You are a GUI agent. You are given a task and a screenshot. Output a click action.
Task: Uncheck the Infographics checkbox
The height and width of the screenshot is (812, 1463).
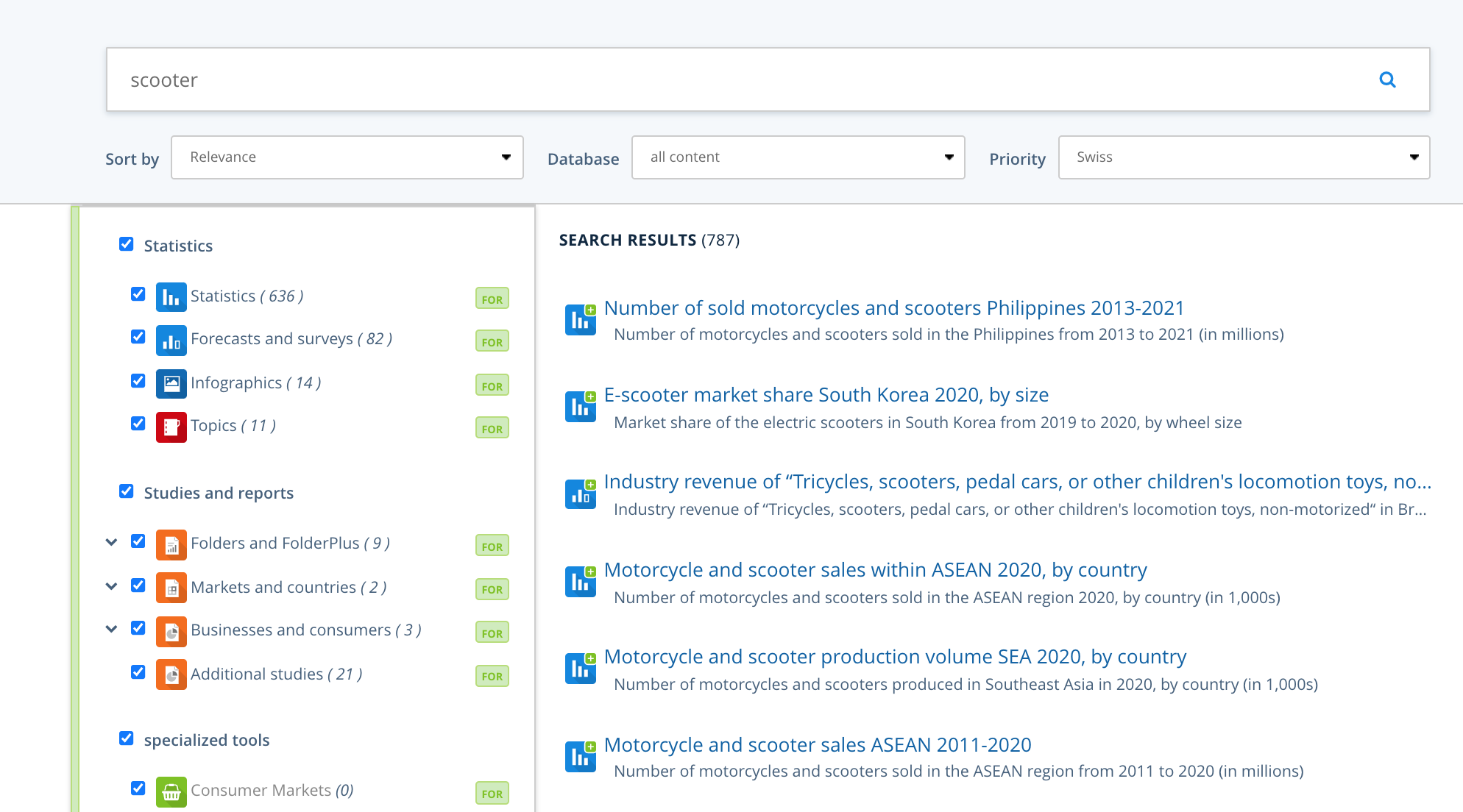138,381
